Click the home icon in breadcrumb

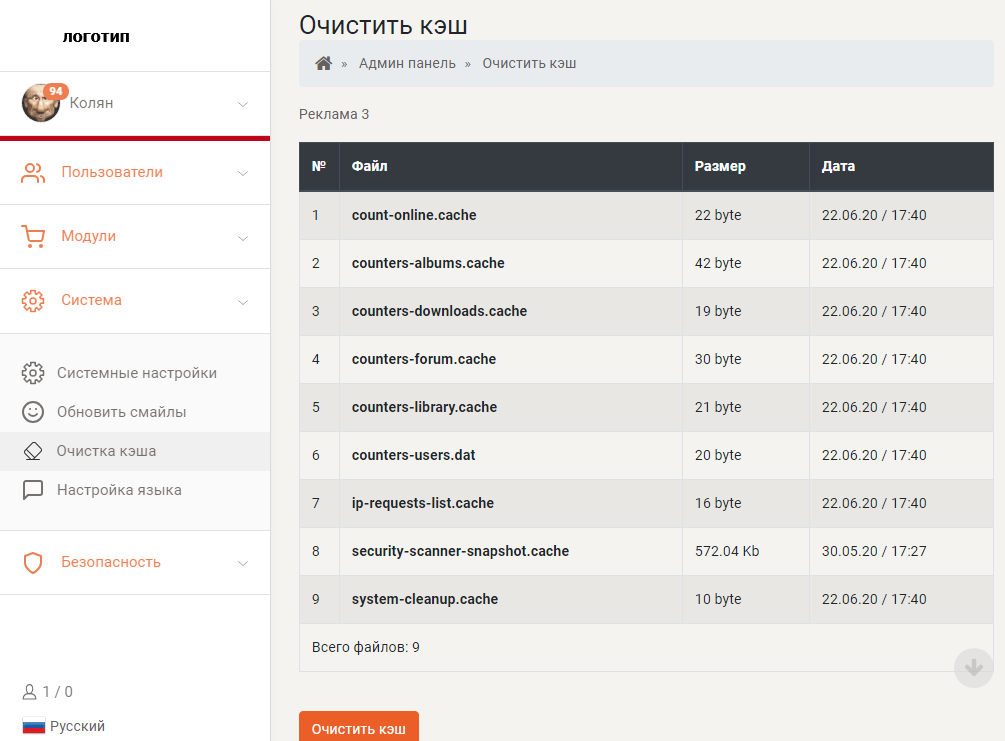[x=323, y=63]
